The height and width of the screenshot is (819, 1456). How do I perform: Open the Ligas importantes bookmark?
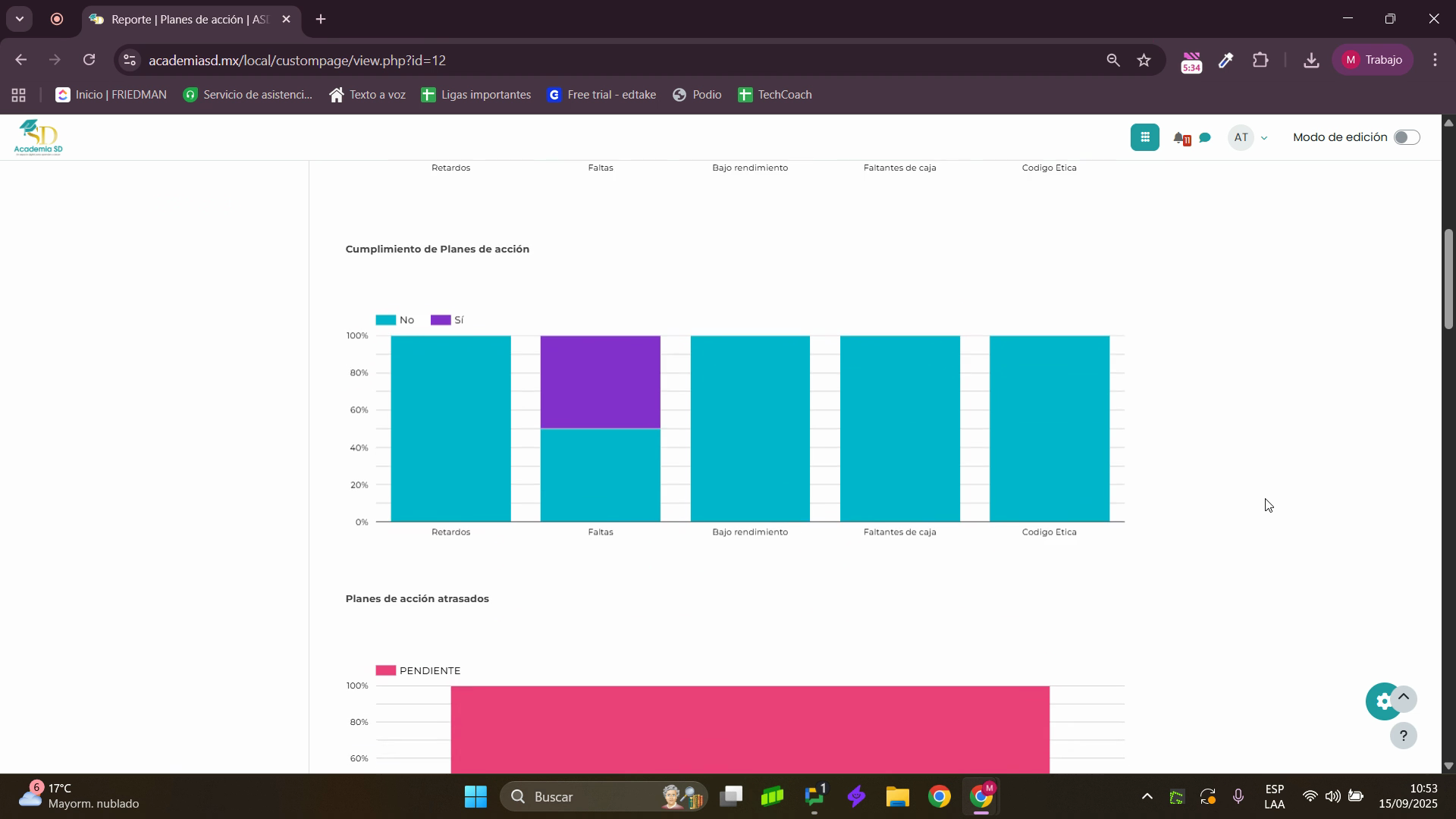click(476, 95)
